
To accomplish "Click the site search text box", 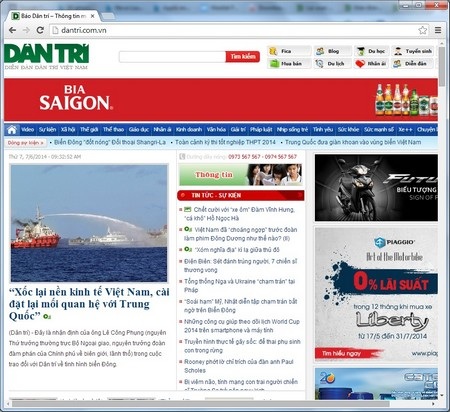I will tap(172, 57).
